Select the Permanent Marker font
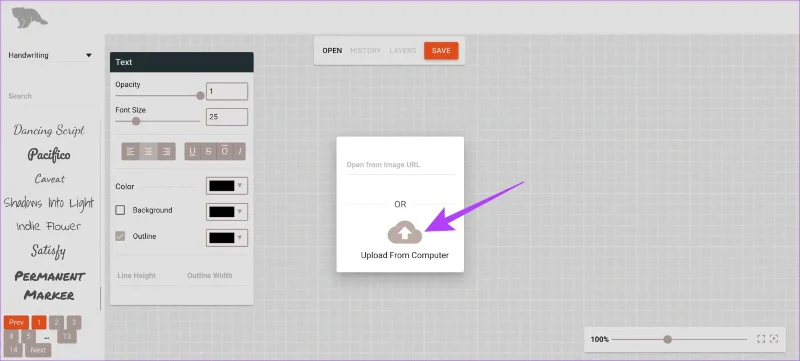 tap(49, 286)
